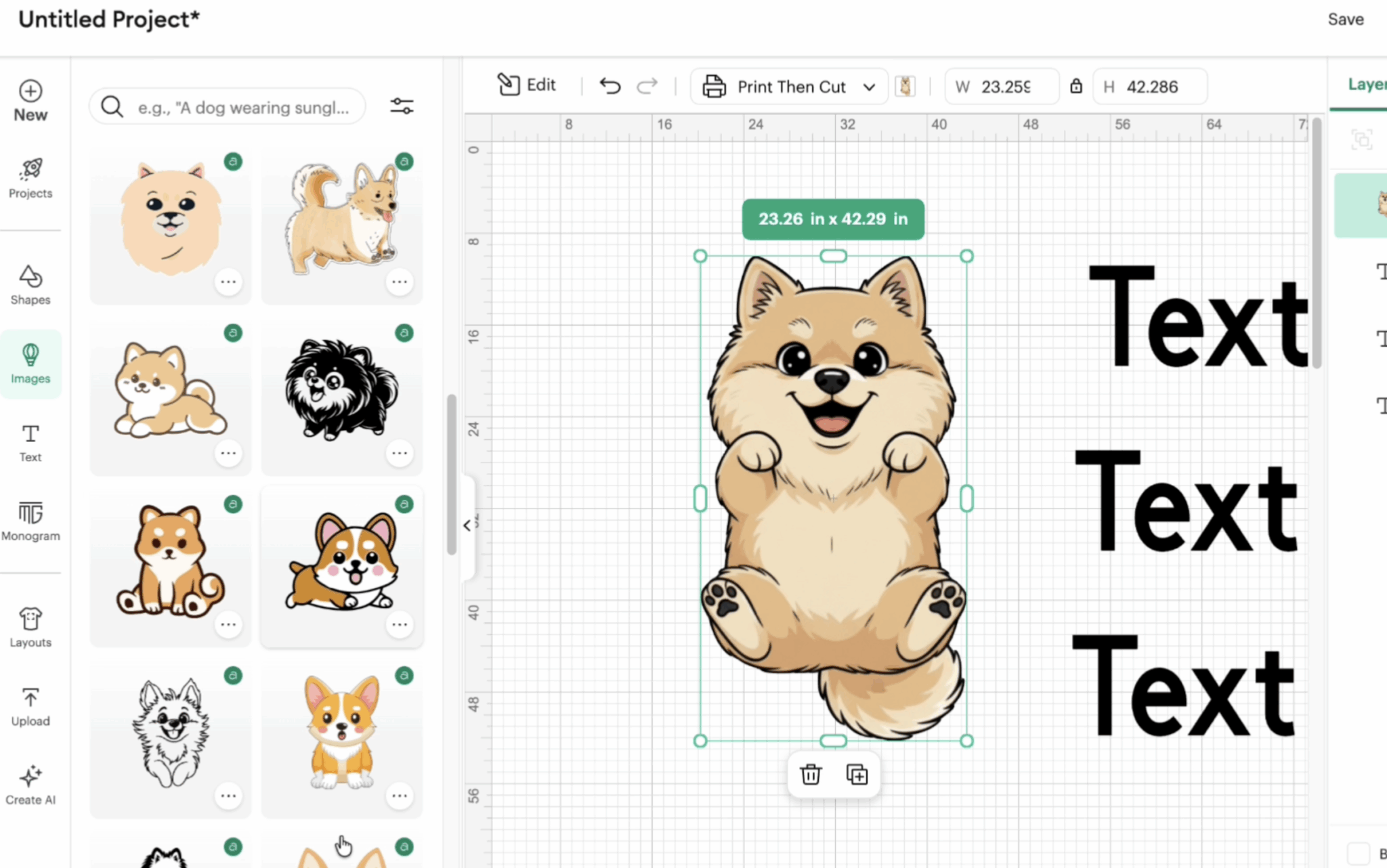Open options for the sitting Shiba image
The width and height of the screenshot is (1387, 868).
tap(228, 624)
